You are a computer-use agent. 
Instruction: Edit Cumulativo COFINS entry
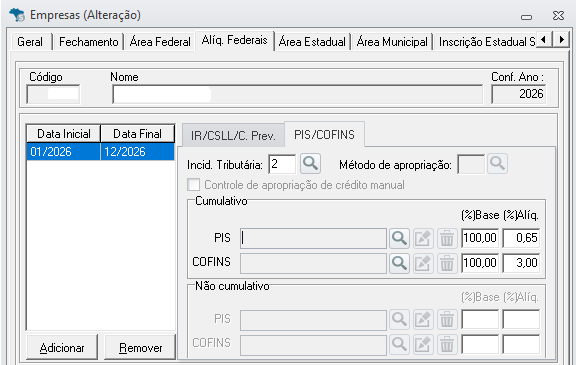[423, 263]
